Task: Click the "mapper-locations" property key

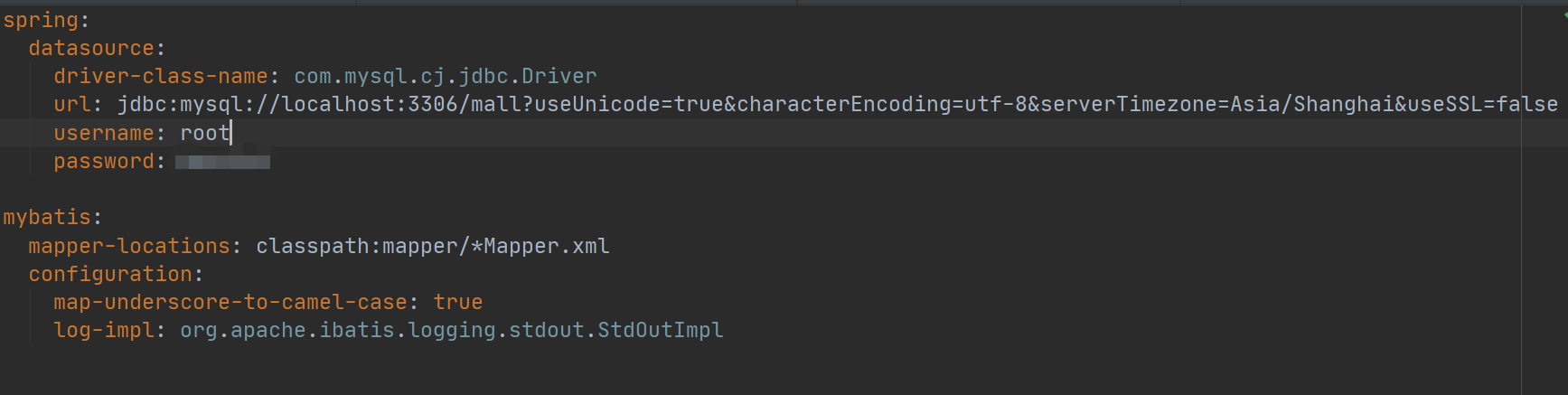Action: 128,246
